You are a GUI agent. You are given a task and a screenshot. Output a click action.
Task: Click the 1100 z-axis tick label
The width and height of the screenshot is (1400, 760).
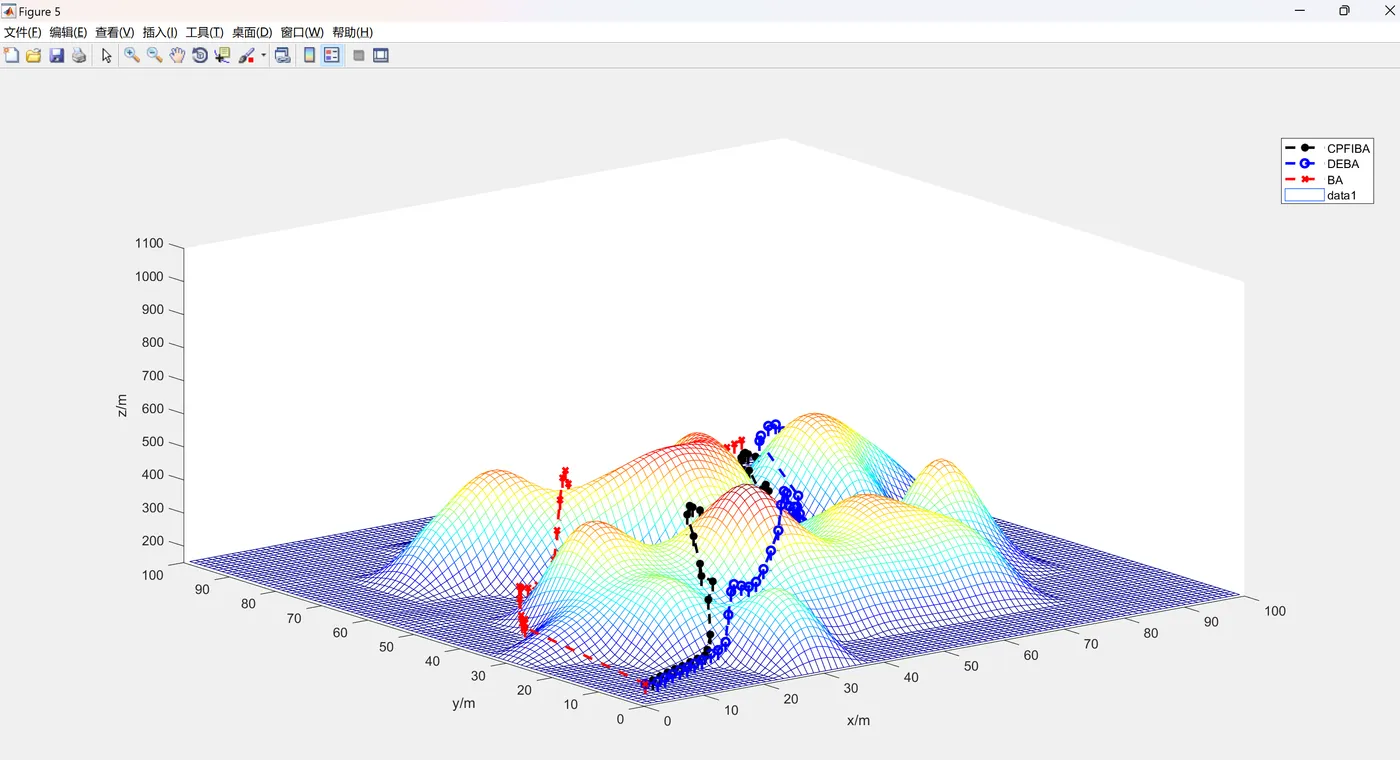pyautogui.click(x=149, y=243)
